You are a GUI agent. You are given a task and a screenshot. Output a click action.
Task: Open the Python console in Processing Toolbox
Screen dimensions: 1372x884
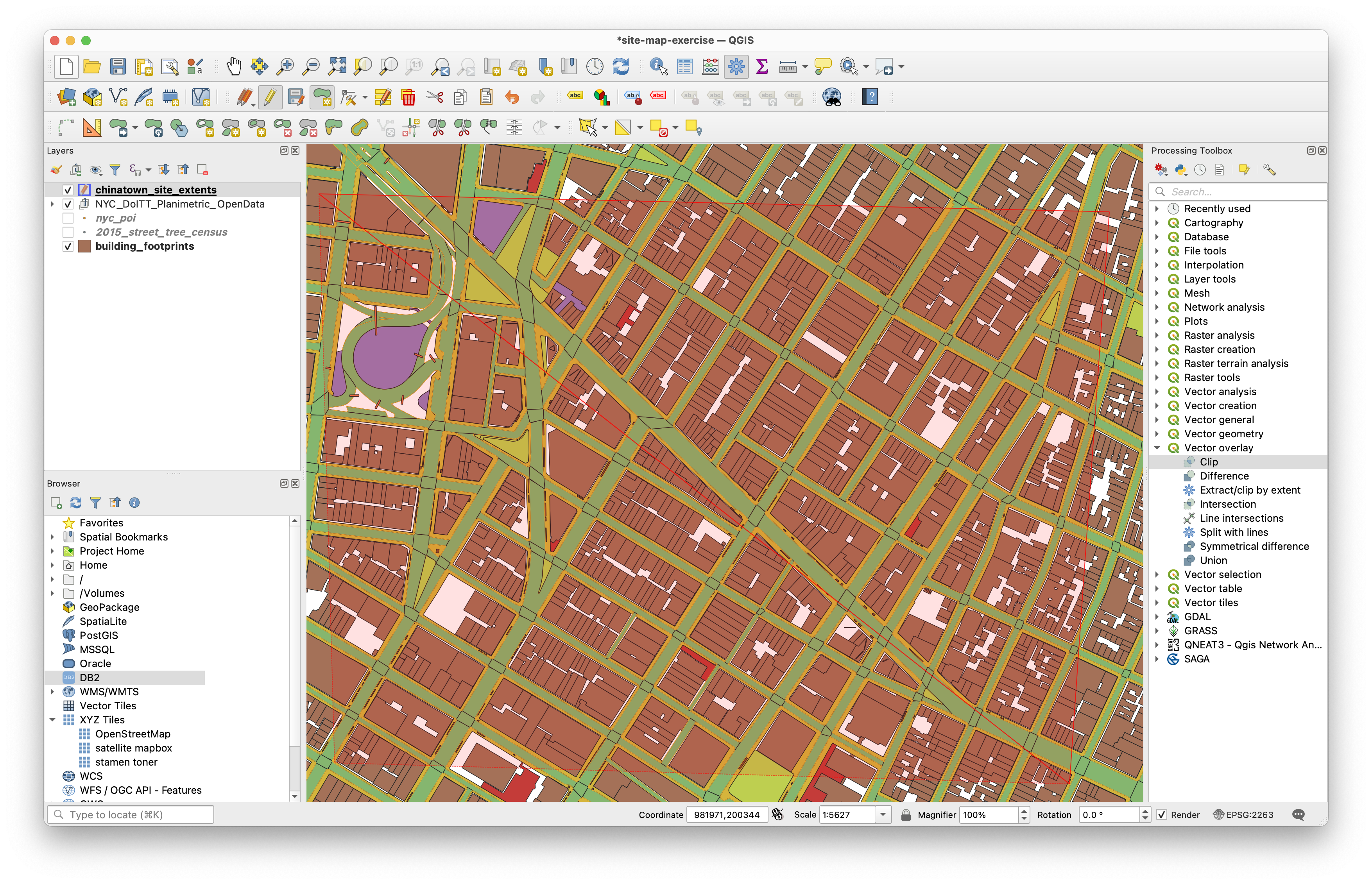[x=1181, y=170]
